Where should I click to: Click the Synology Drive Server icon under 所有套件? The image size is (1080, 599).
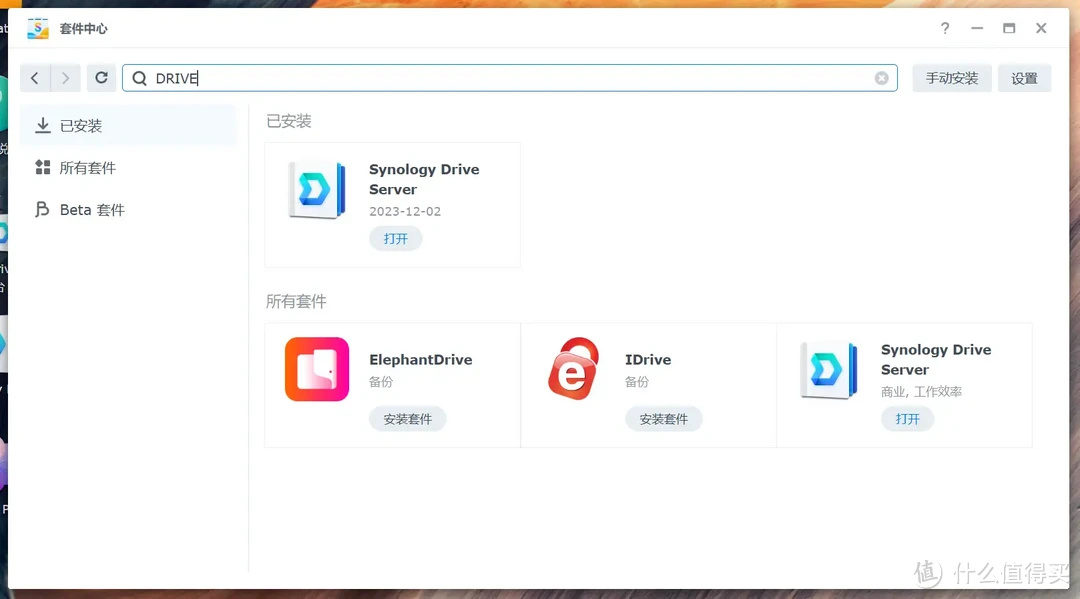point(829,369)
